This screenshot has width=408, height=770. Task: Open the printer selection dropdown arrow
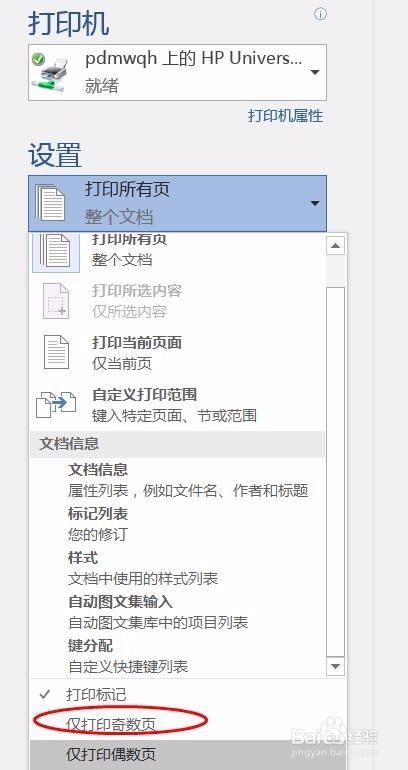point(315,73)
